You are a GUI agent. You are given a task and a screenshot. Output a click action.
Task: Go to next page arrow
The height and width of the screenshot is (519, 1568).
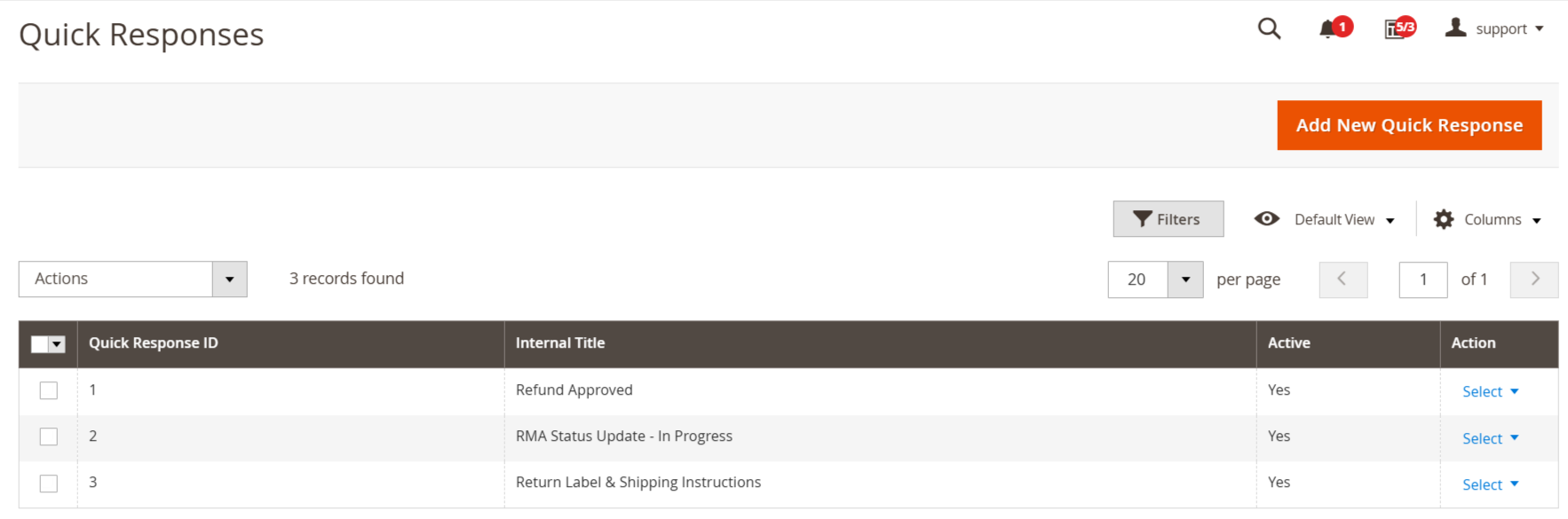[1534, 279]
